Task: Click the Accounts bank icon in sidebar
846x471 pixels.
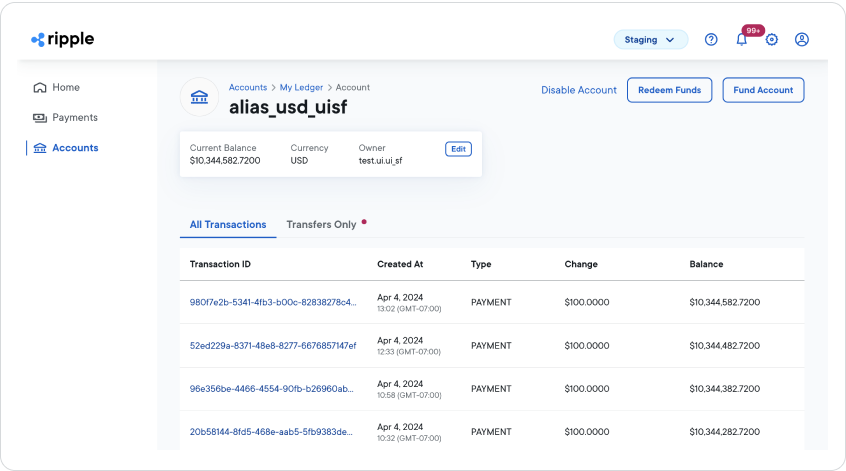Action: click(x=40, y=148)
